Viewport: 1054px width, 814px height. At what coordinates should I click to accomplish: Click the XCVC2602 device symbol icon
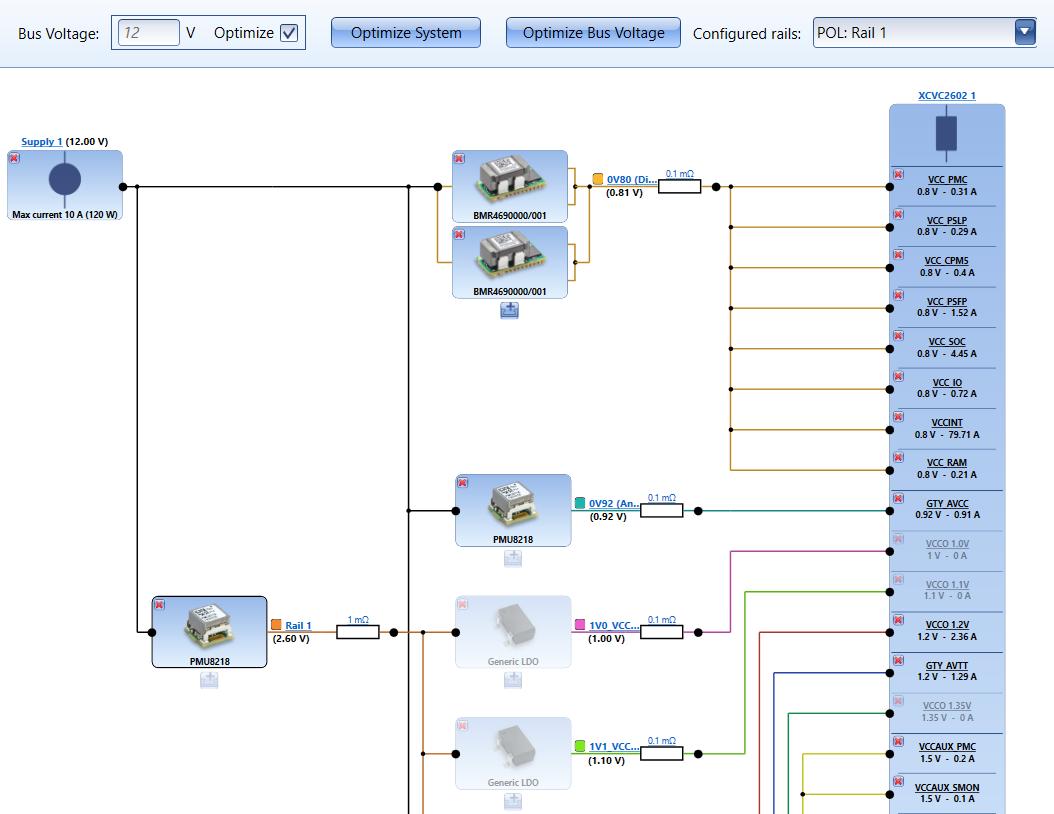click(946, 134)
